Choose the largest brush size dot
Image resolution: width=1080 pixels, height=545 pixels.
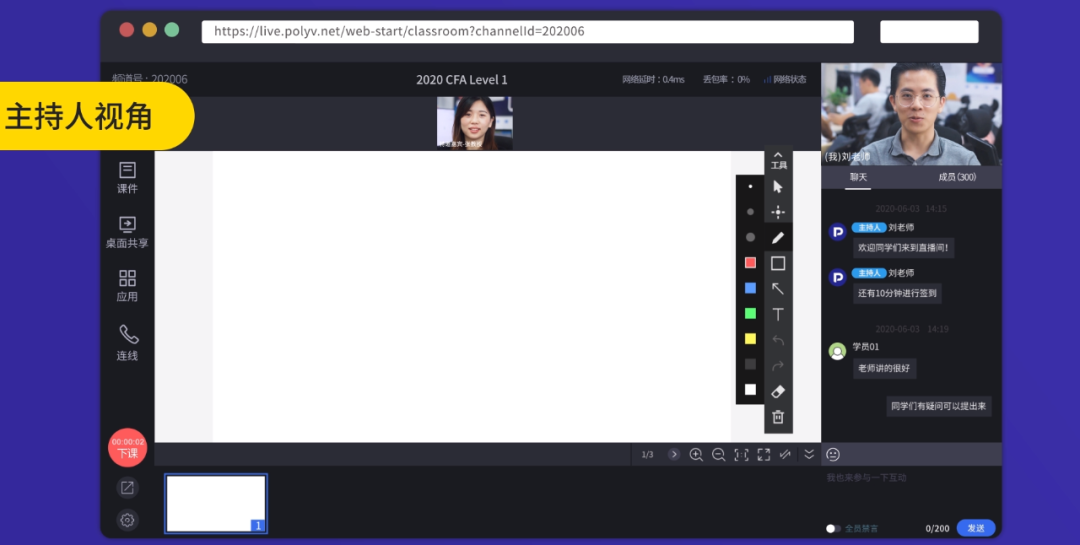[x=750, y=237]
